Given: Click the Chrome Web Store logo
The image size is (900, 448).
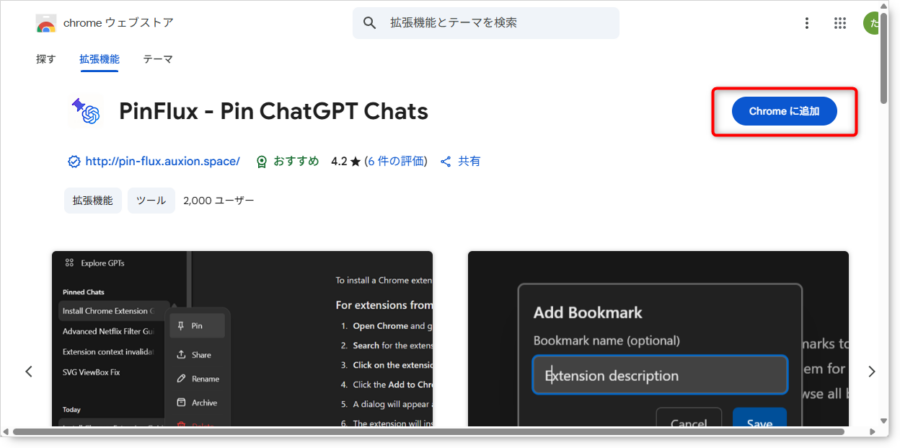Looking at the screenshot, I should tap(46, 23).
